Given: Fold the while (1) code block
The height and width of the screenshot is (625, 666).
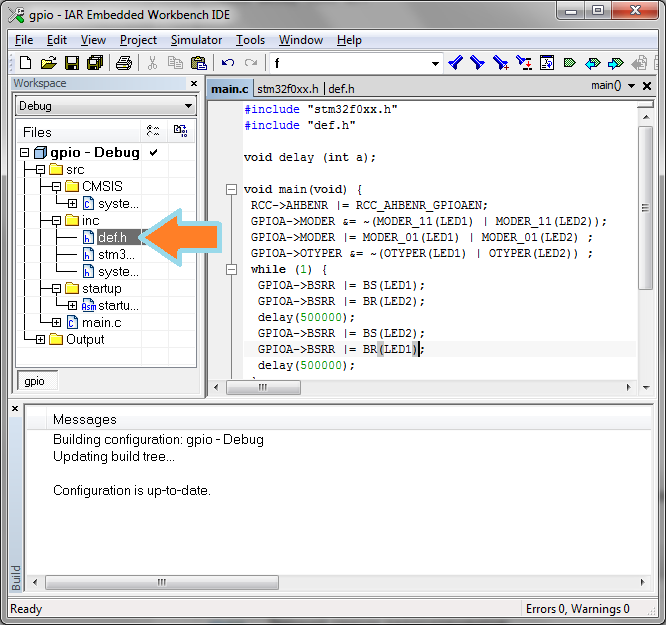Looking at the screenshot, I should pyautogui.click(x=231, y=269).
